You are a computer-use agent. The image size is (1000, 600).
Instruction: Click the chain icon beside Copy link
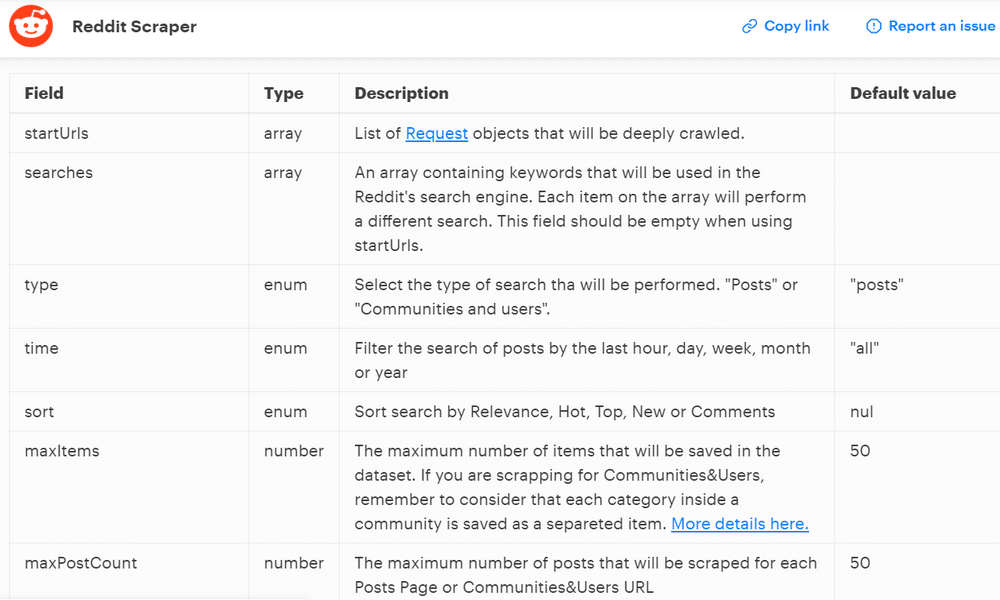[749, 26]
